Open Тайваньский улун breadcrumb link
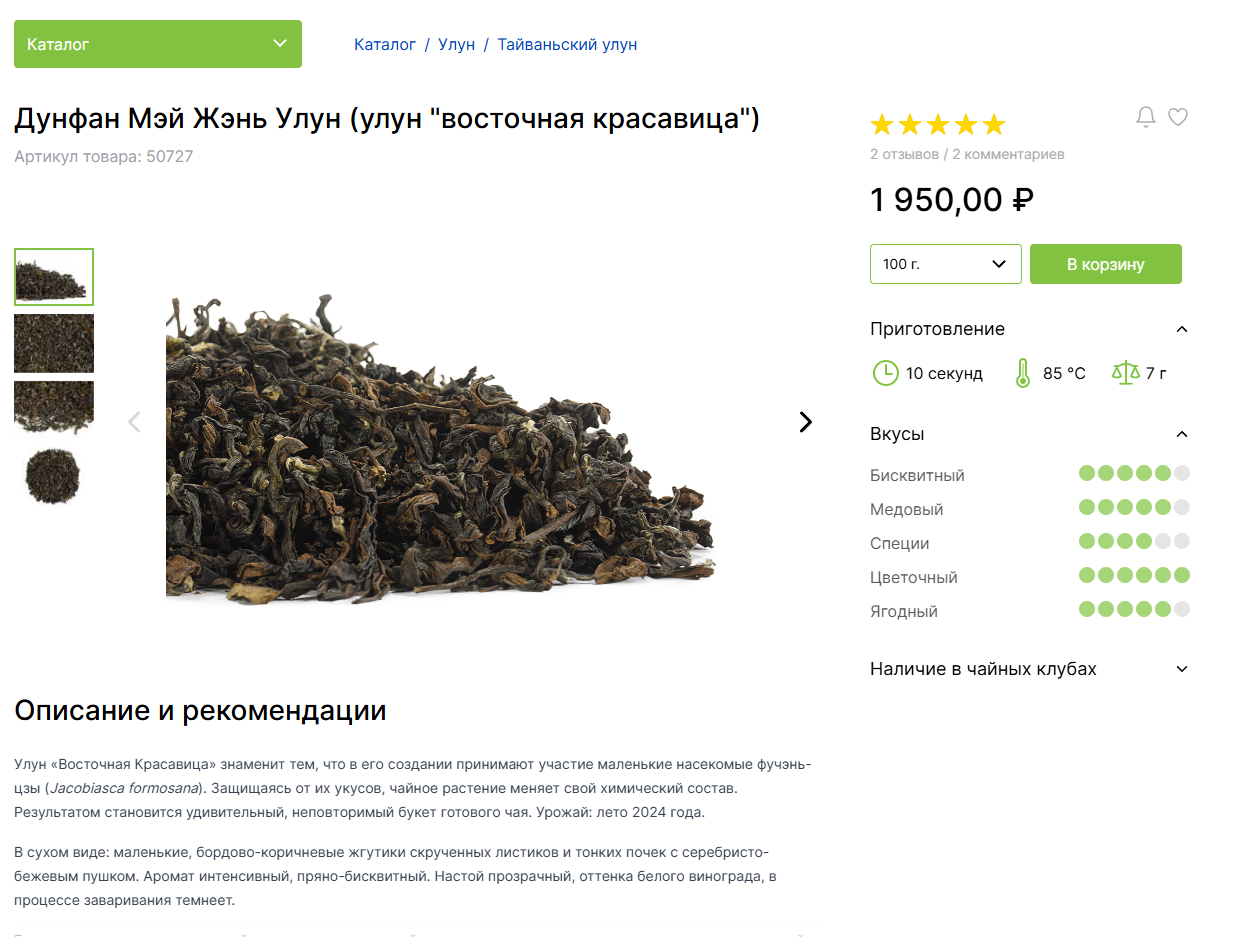This screenshot has width=1234, height=937. tap(567, 45)
